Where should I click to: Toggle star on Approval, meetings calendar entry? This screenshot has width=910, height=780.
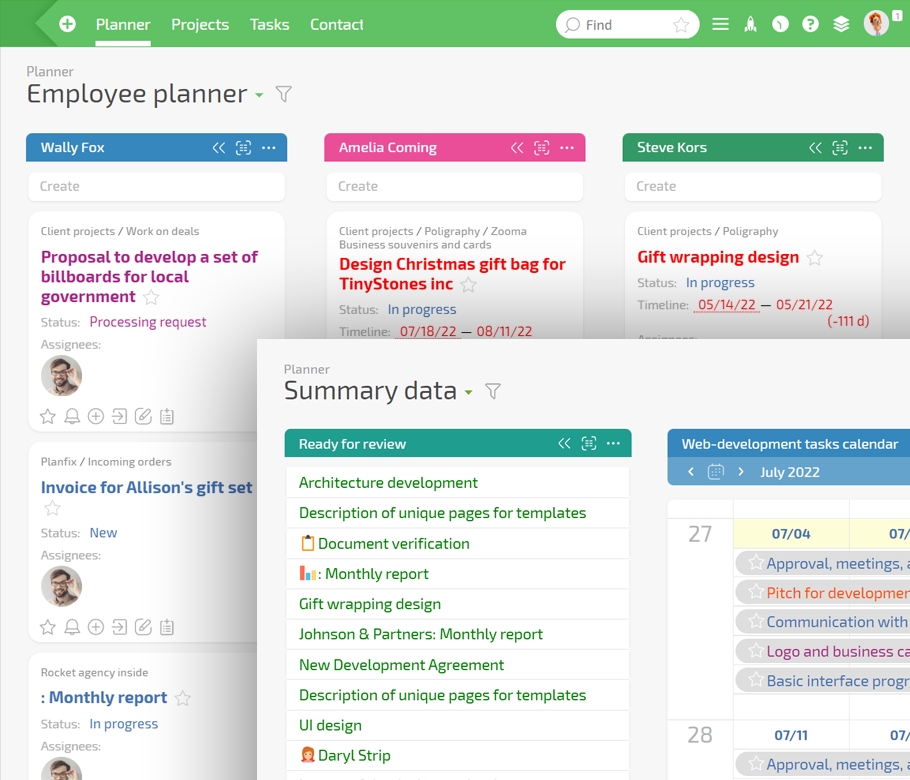pos(756,564)
